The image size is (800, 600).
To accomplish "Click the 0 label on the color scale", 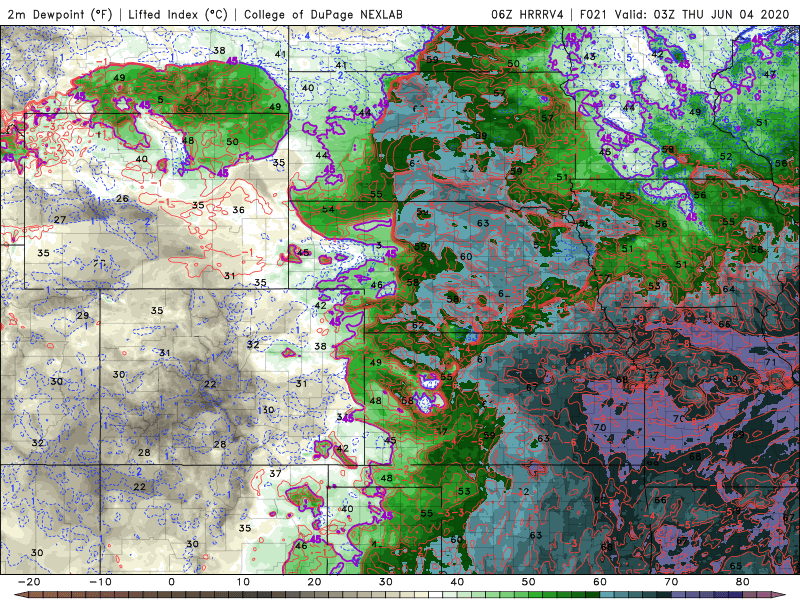I will click(171, 582).
